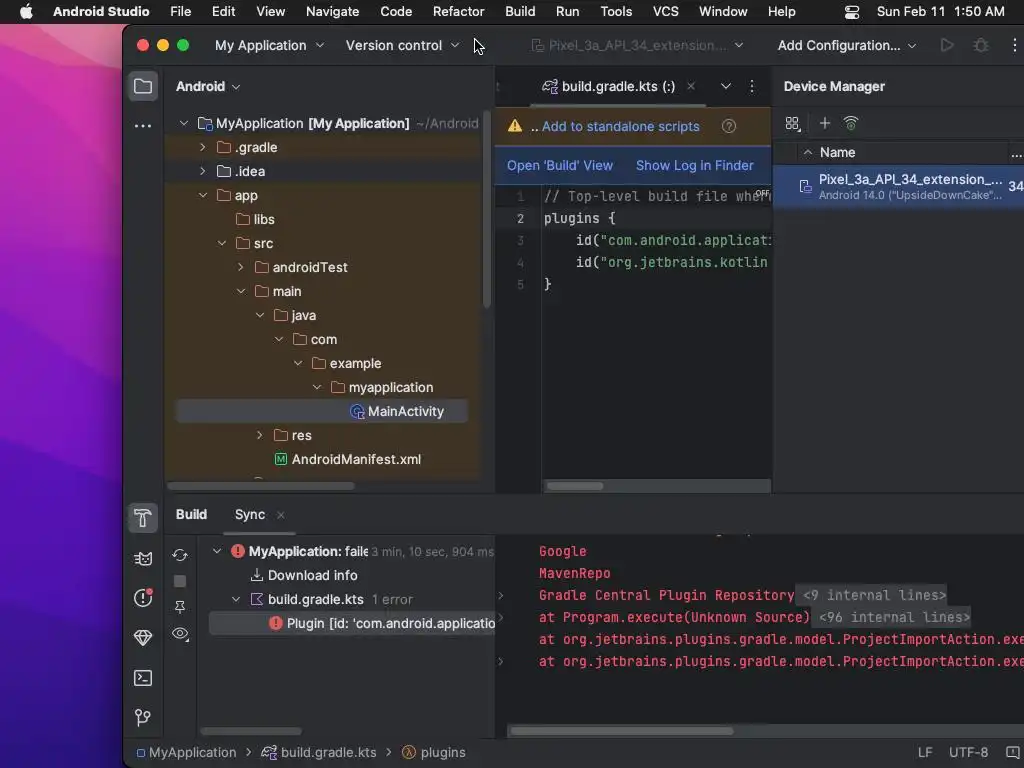Screen dimensions: 1024x768
Task: Click the add device plus icon
Action: click(x=825, y=123)
